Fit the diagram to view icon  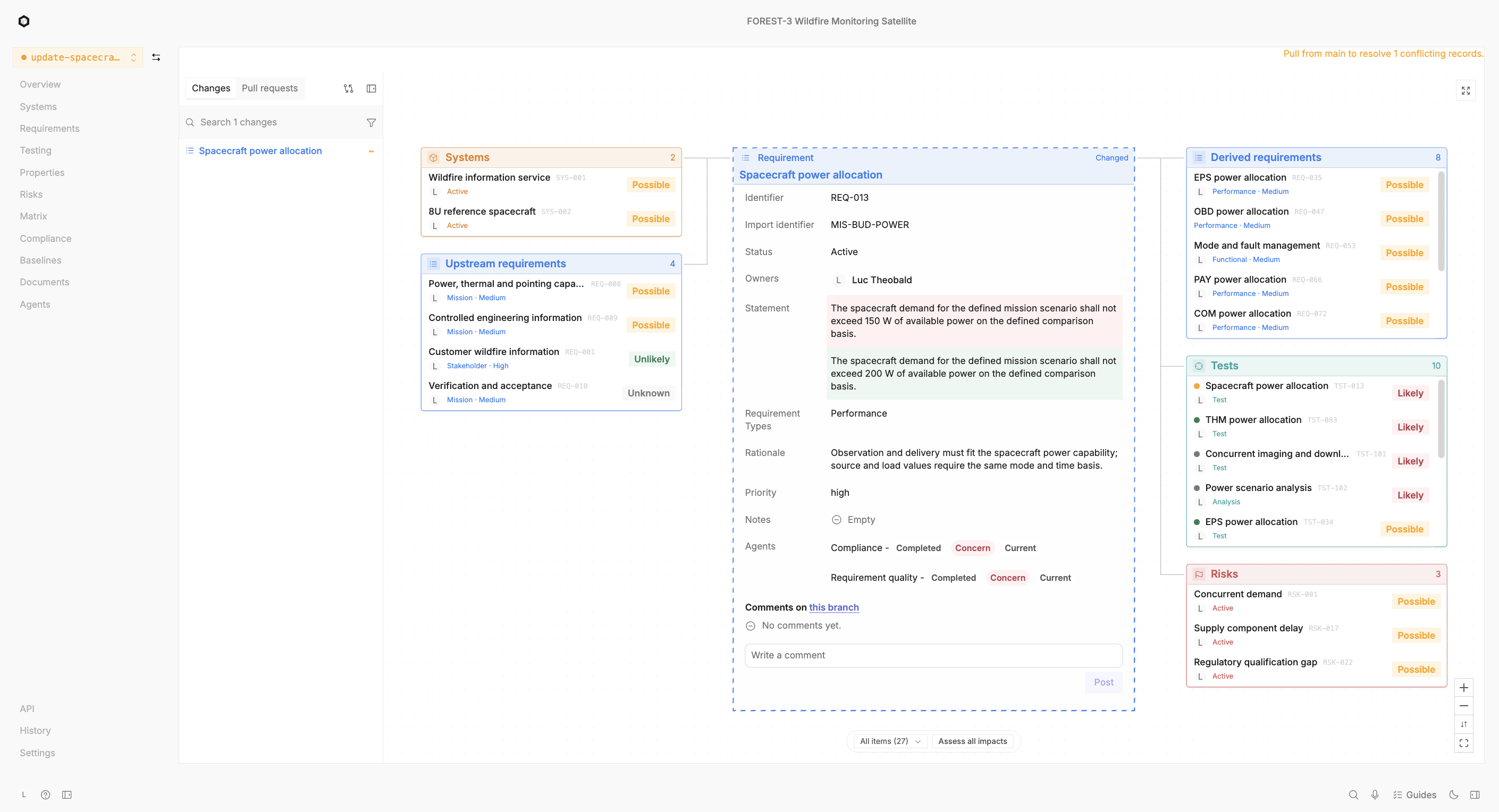pyautogui.click(x=1463, y=743)
